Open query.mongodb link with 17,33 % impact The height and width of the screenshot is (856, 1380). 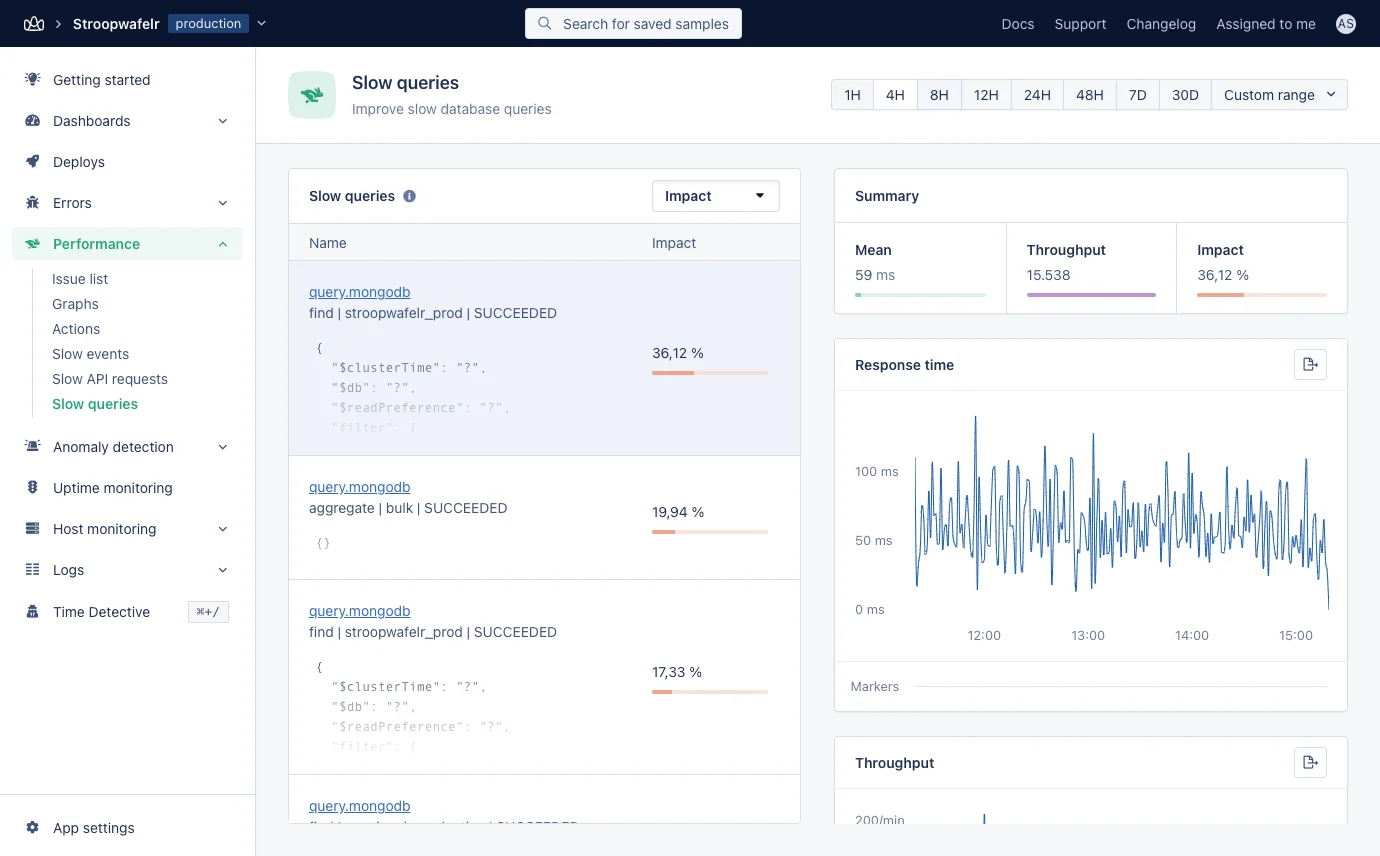point(360,611)
